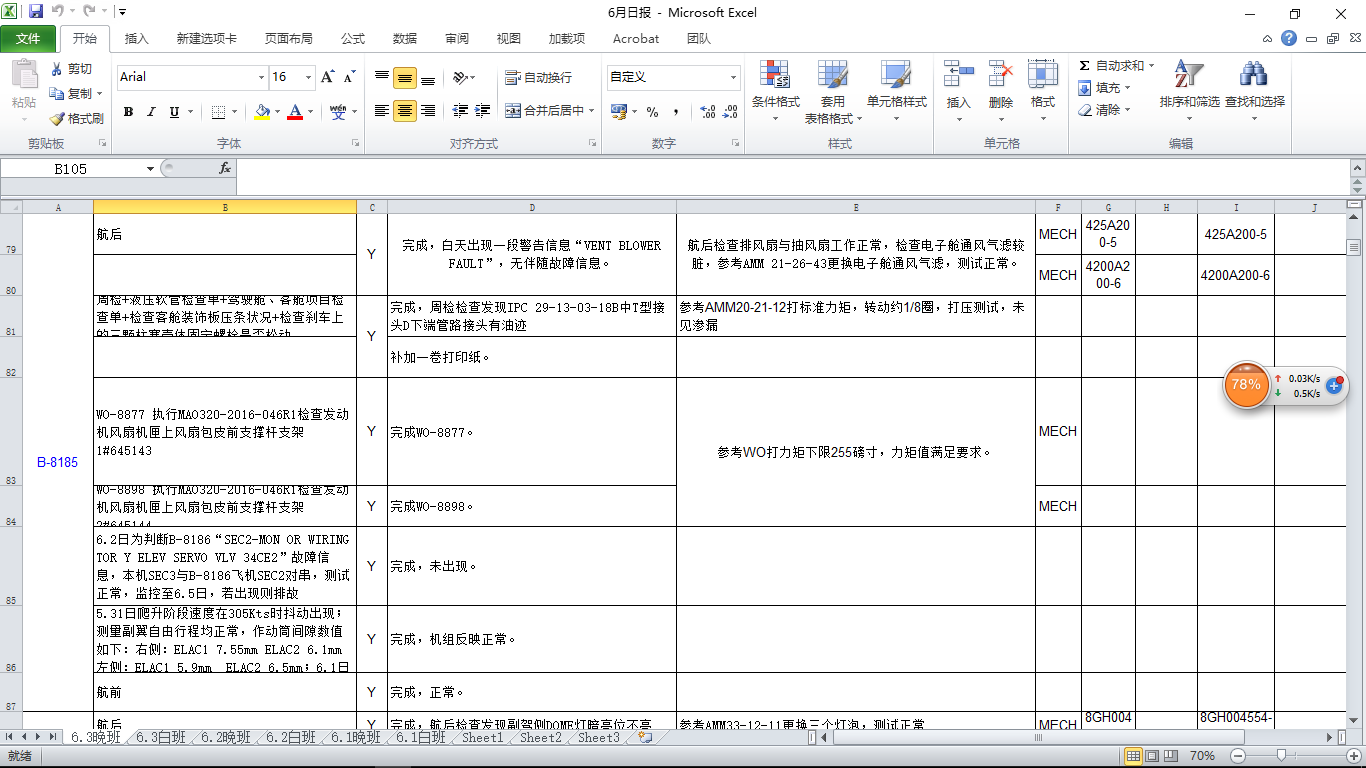Select middle vertical alignment
The width and height of the screenshot is (1366, 768).
[405, 77]
